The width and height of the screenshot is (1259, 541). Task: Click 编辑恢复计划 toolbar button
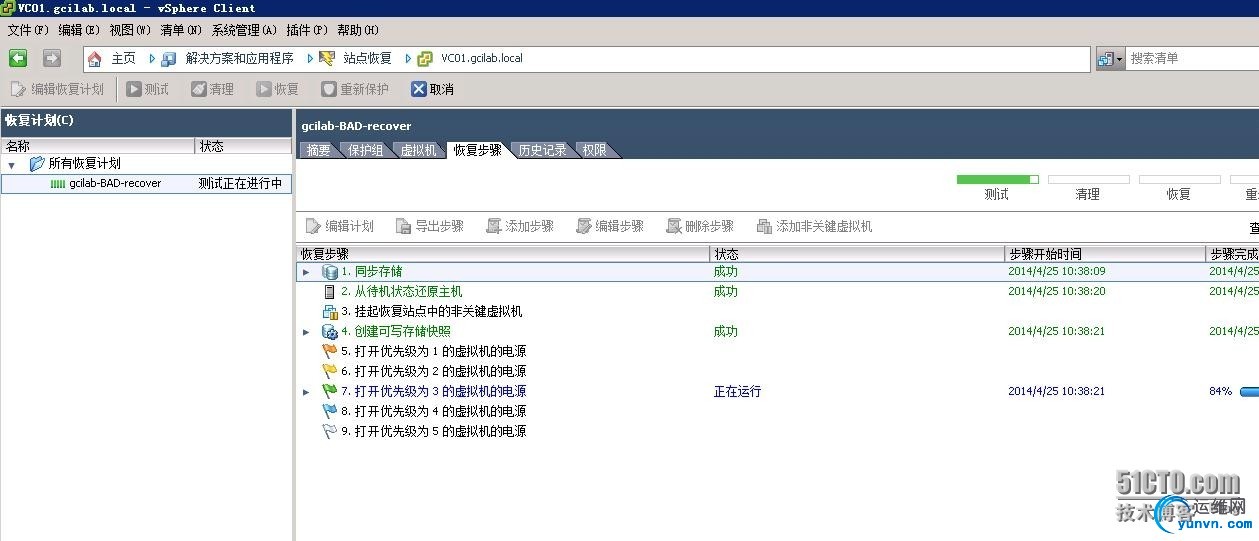coord(57,89)
